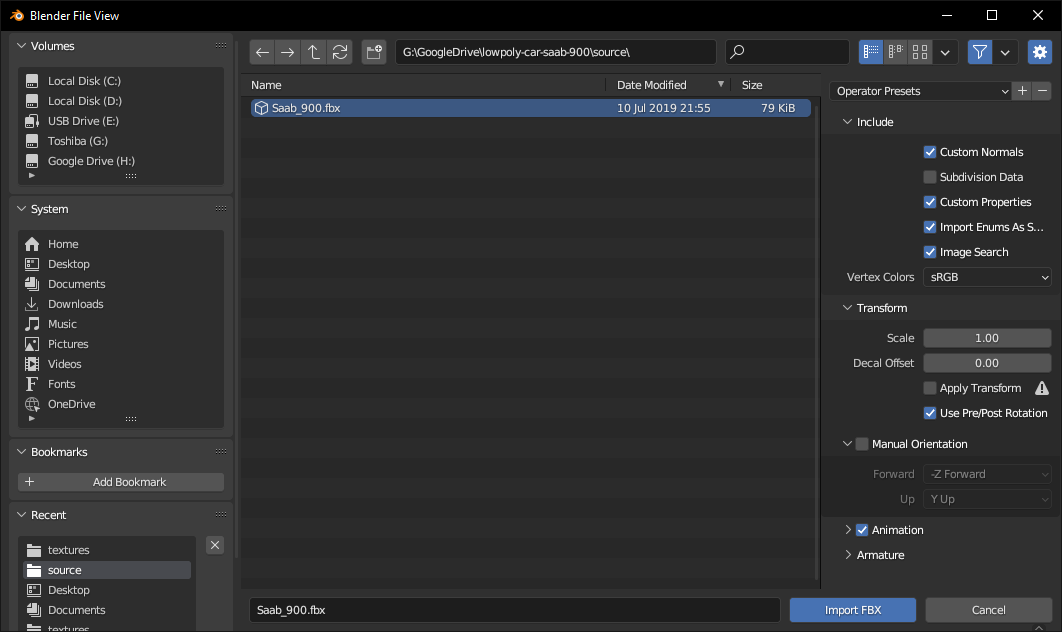Expand the Armature section
The image size is (1062, 632).
848,555
